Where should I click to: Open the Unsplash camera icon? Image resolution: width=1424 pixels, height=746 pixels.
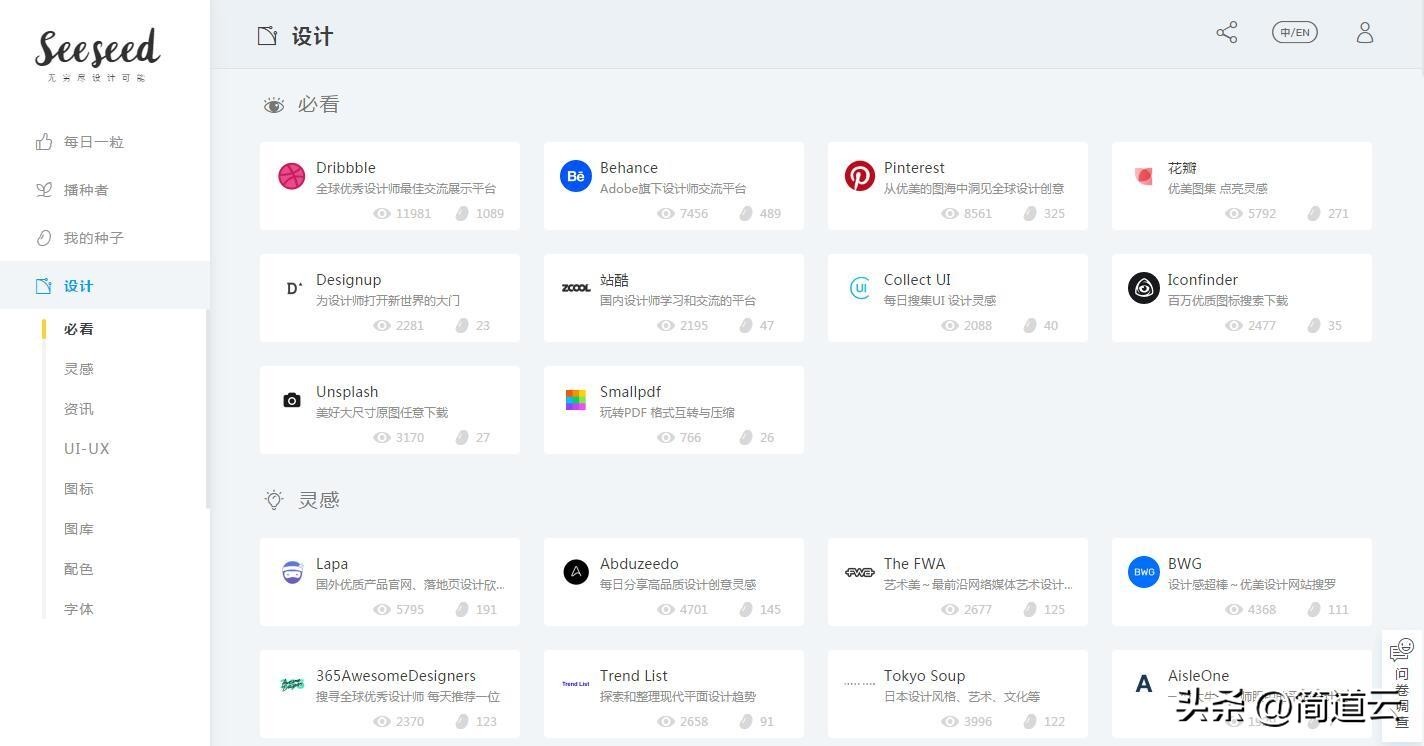[291, 401]
